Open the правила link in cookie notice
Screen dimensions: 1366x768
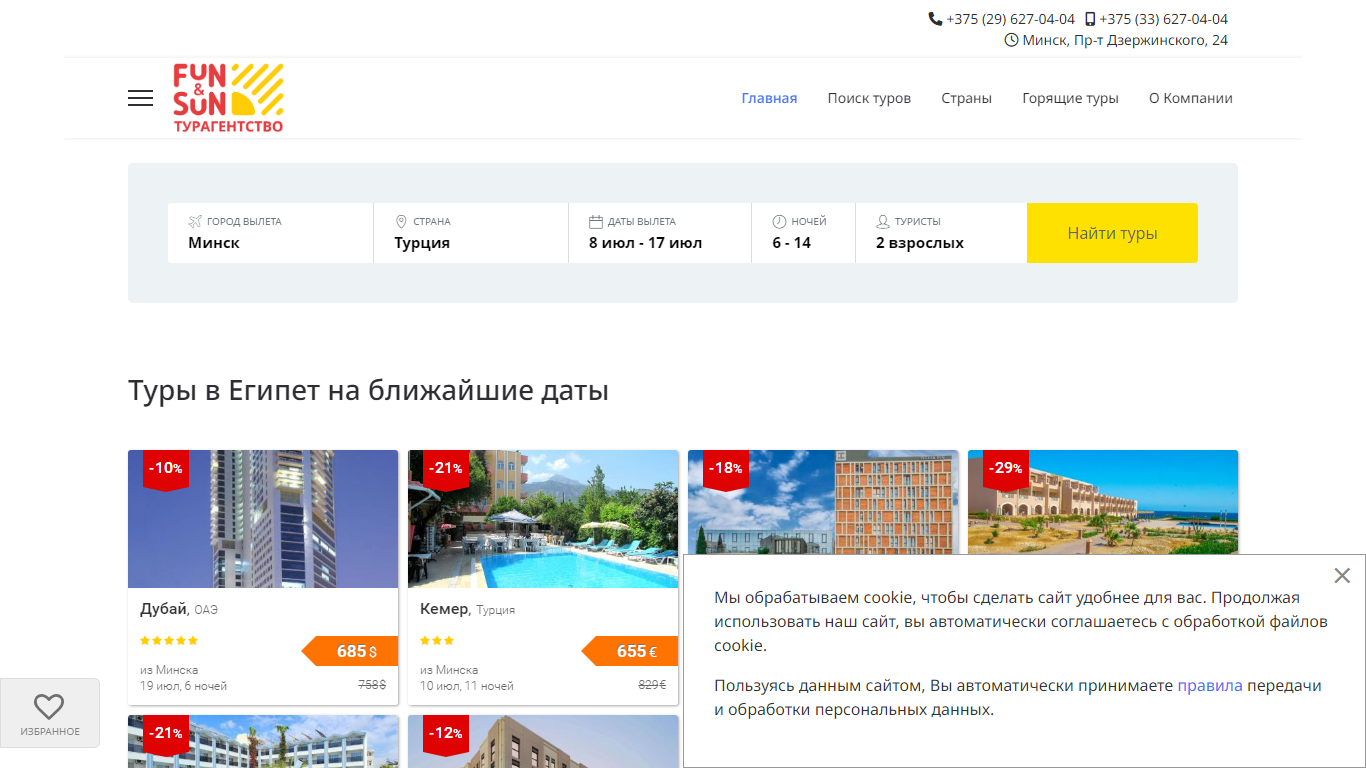1210,686
